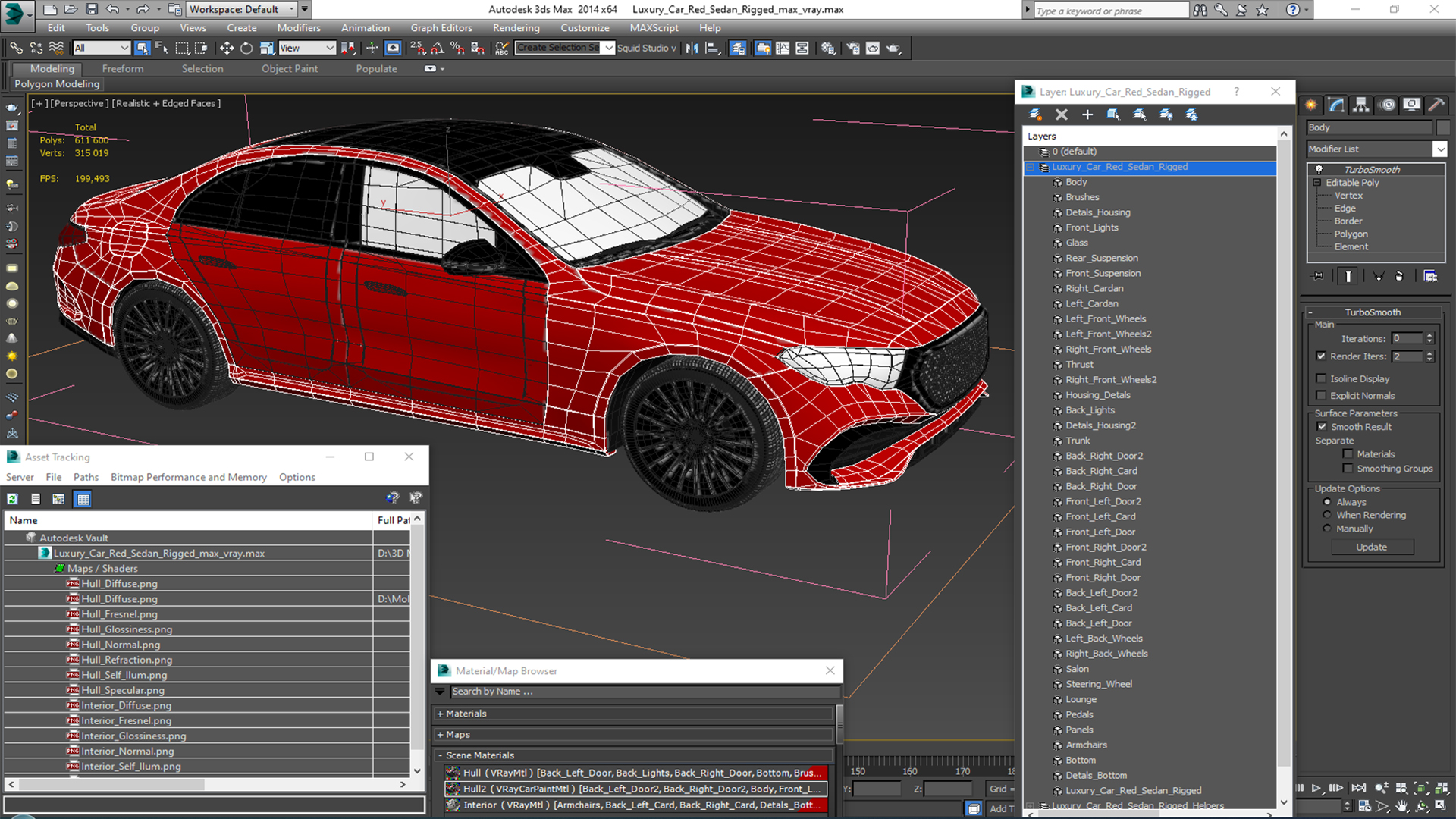Screen dimensions: 1456x819
Task: Click the TurboSmooth Update button
Action: coord(1372,547)
